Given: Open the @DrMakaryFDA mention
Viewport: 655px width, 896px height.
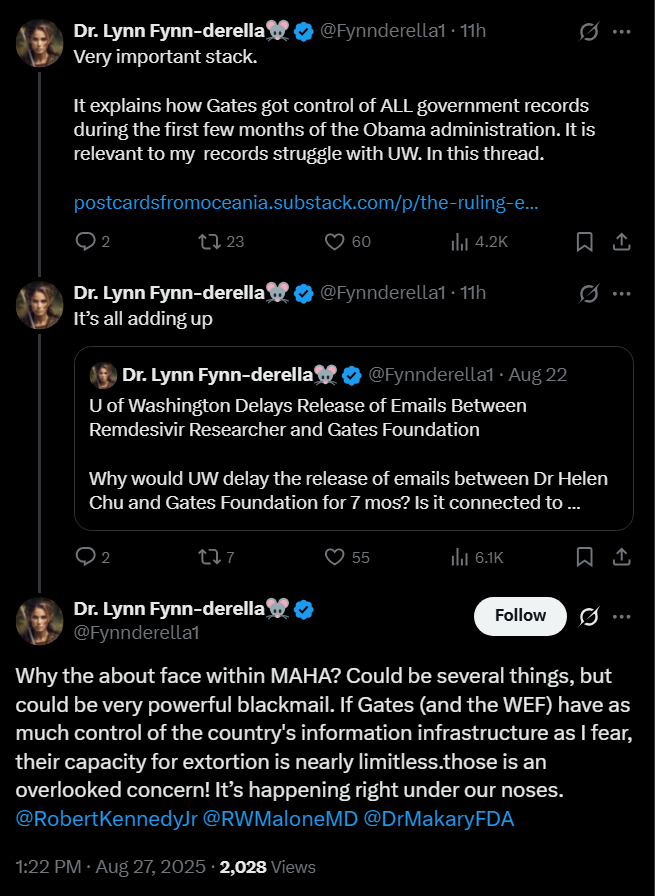Looking at the screenshot, I should click(x=438, y=818).
